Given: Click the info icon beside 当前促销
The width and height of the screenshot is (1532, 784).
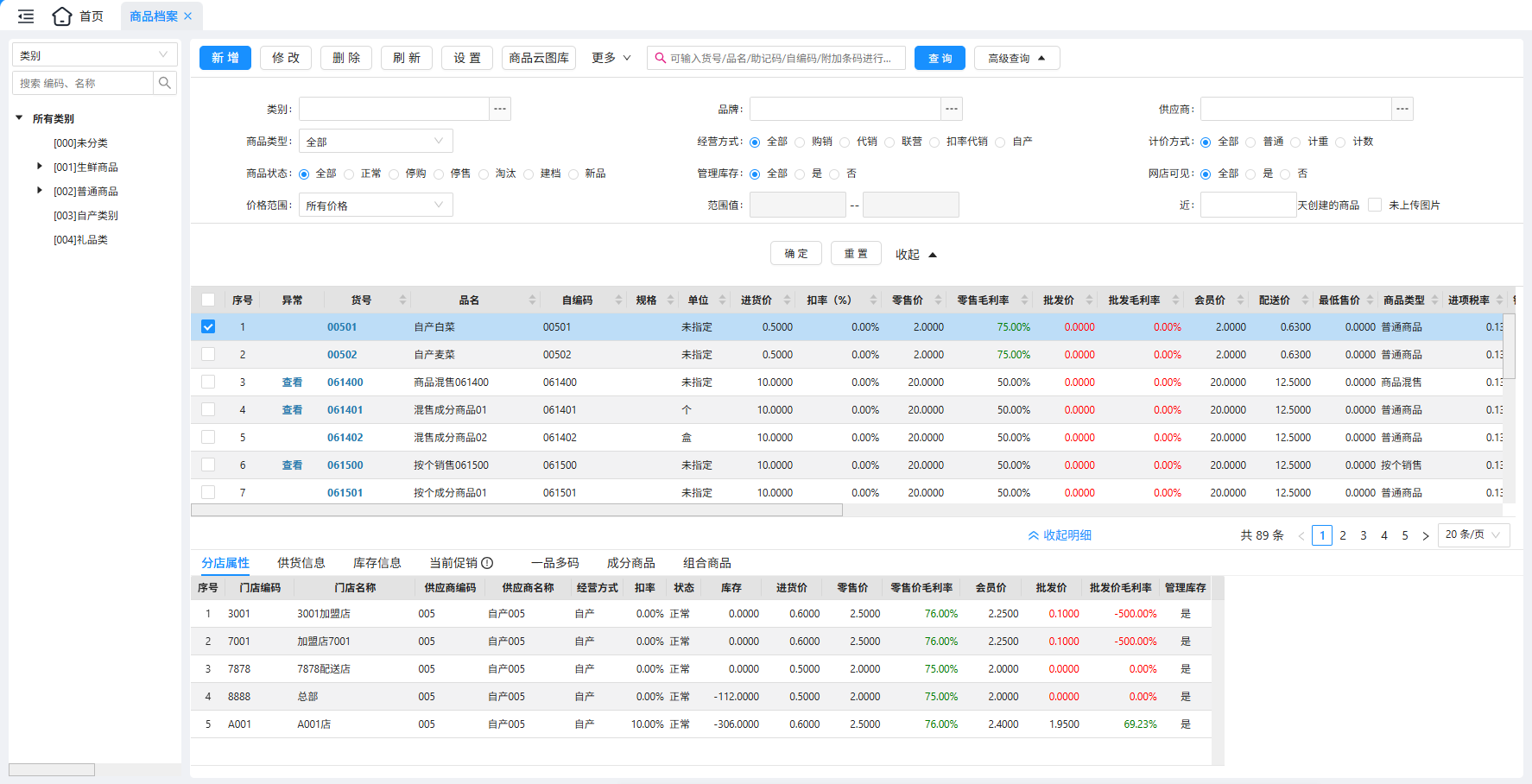Looking at the screenshot, I should pyautogui.click(x=487, y=563).
